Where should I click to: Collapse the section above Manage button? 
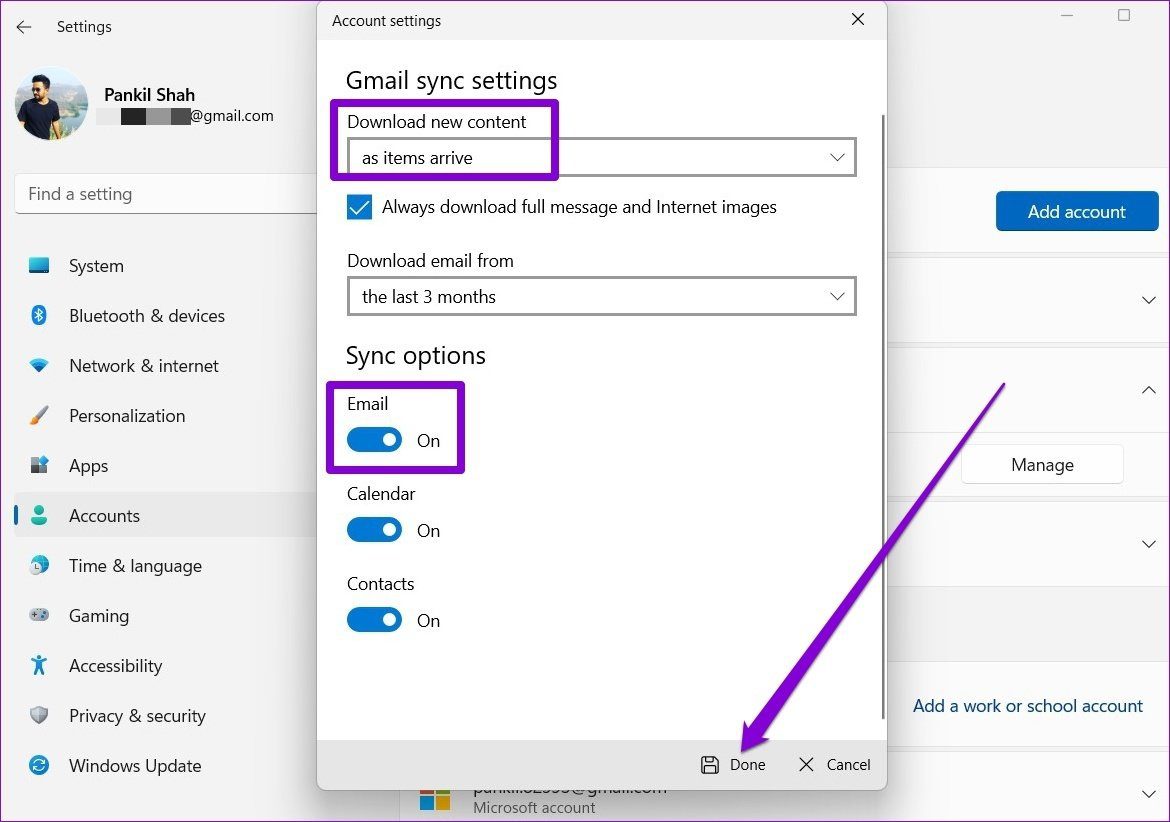[1149, 390]
